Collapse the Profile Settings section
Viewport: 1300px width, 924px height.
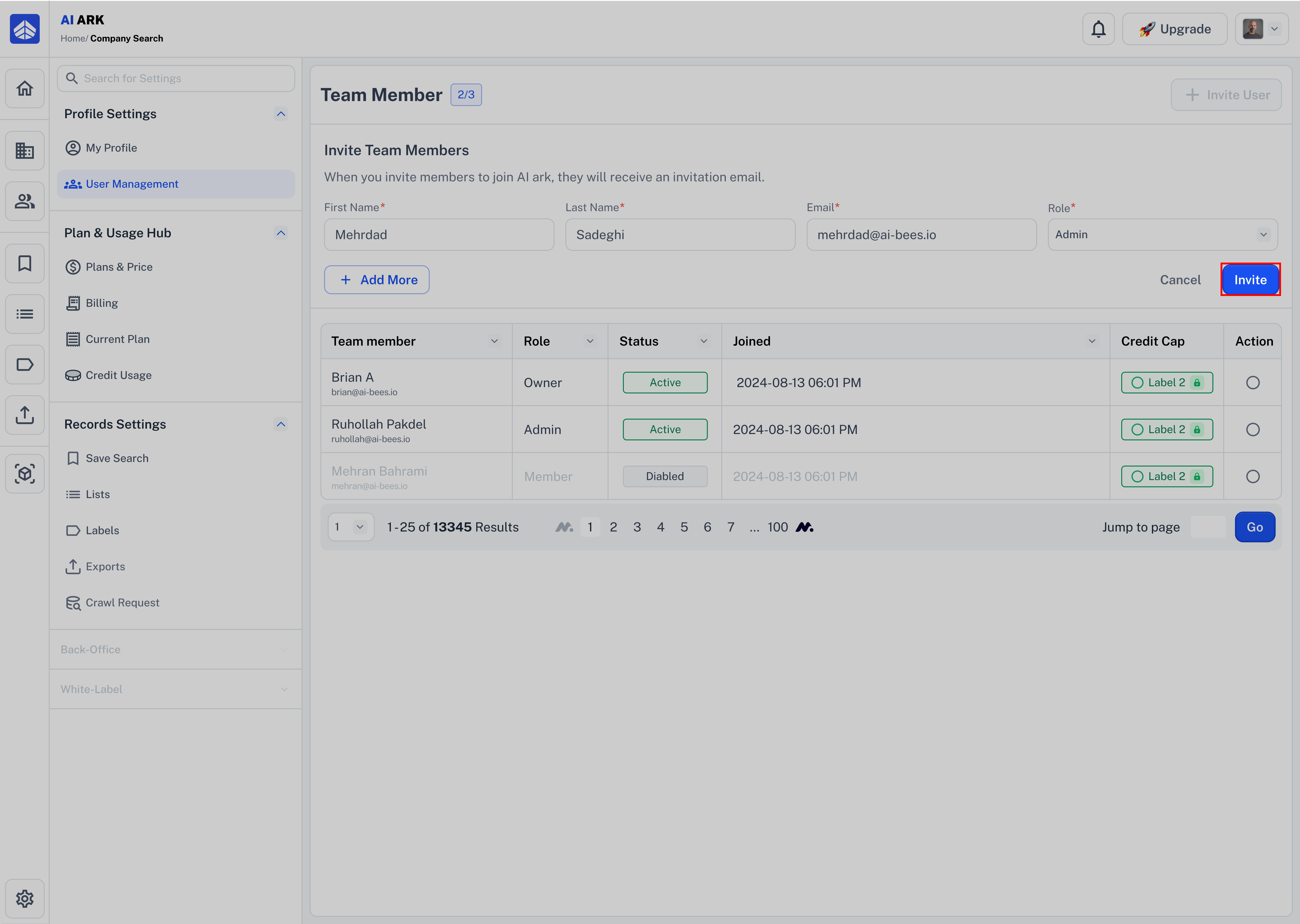coord(281,114)
